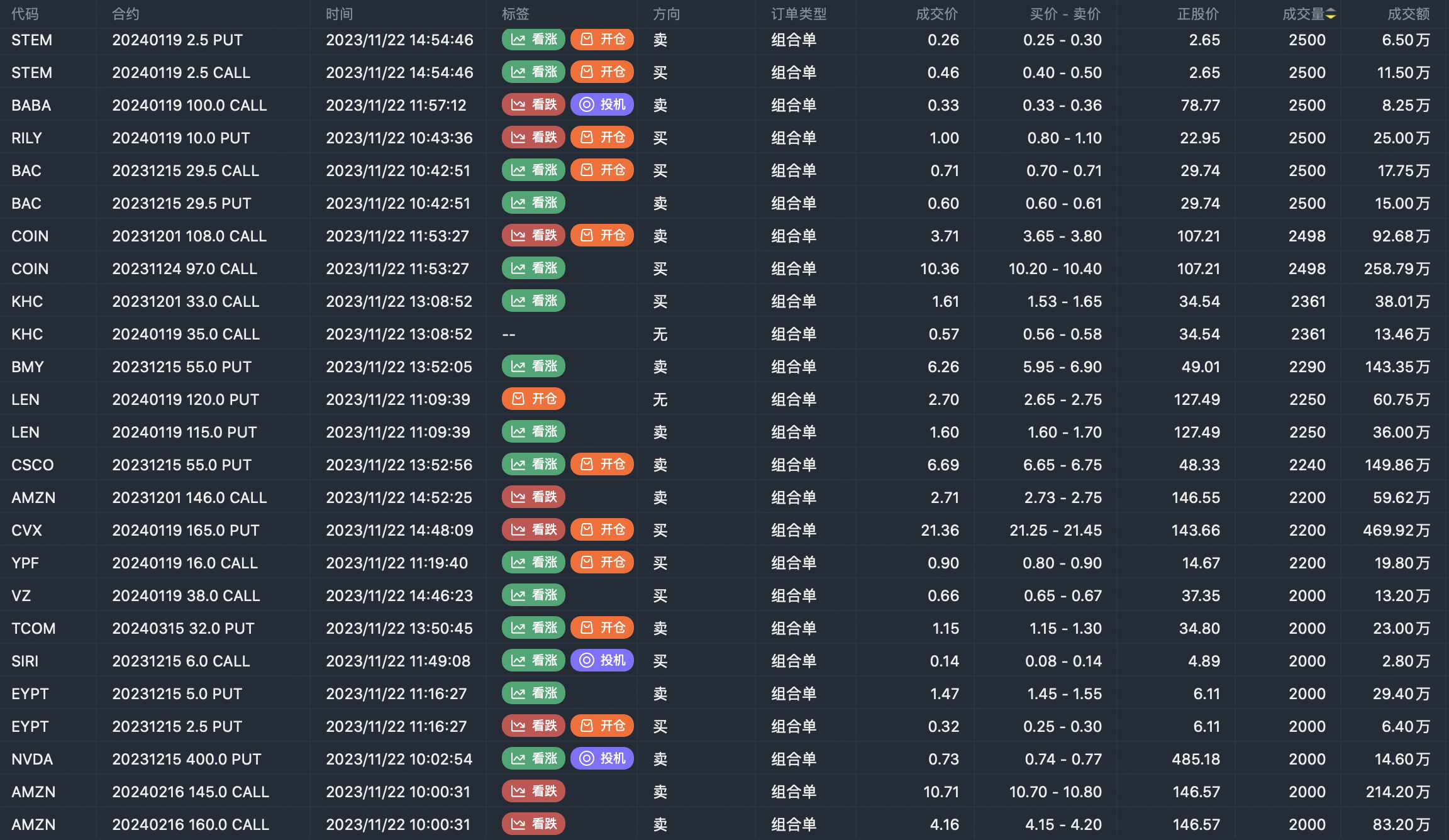Click the 看跌 tag on AMZN 160.0 CALL row
The image size is (1449, 840).
(533, 824)
